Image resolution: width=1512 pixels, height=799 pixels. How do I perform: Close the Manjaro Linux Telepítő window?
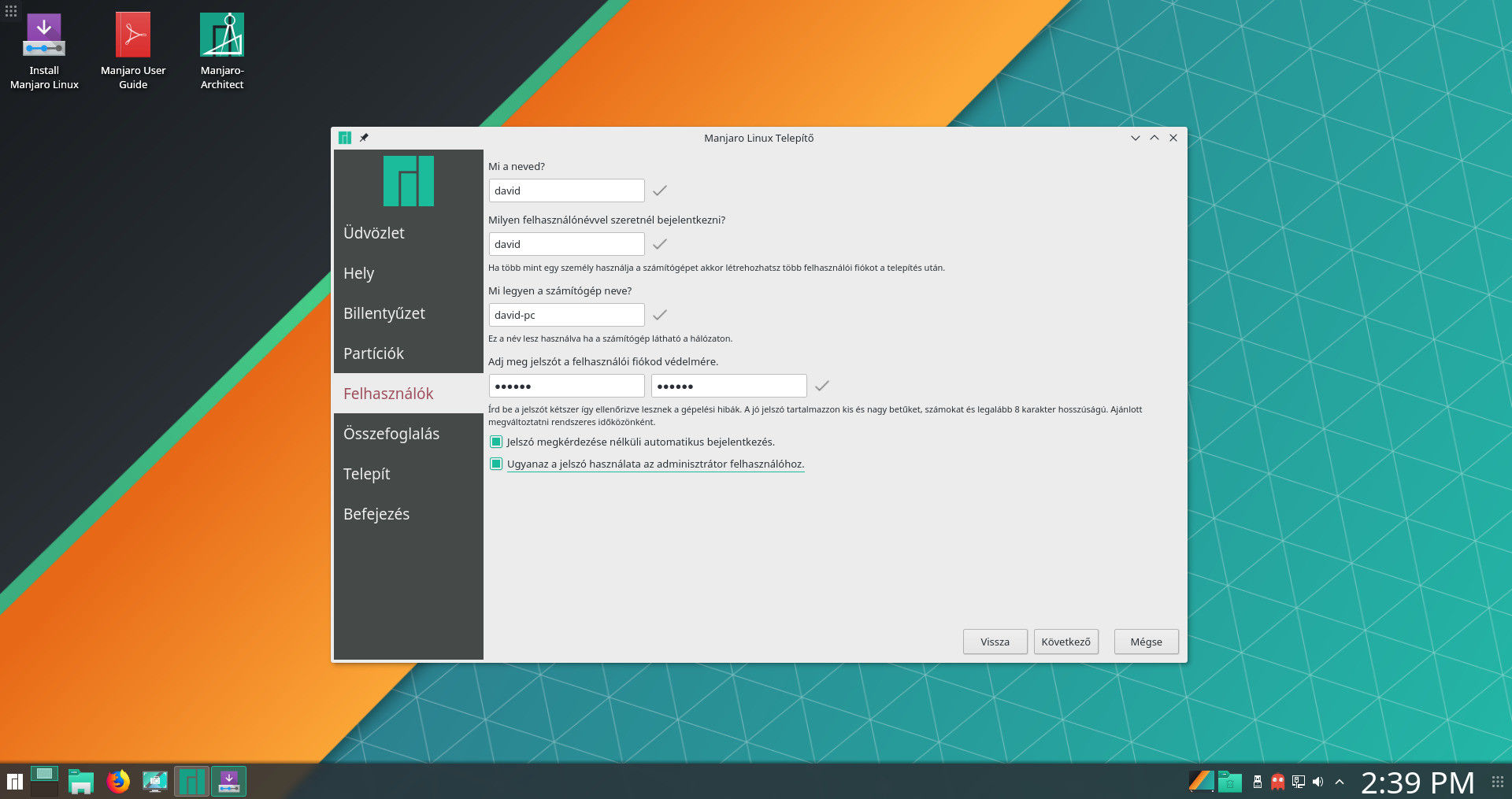[x=1173, y=138]
